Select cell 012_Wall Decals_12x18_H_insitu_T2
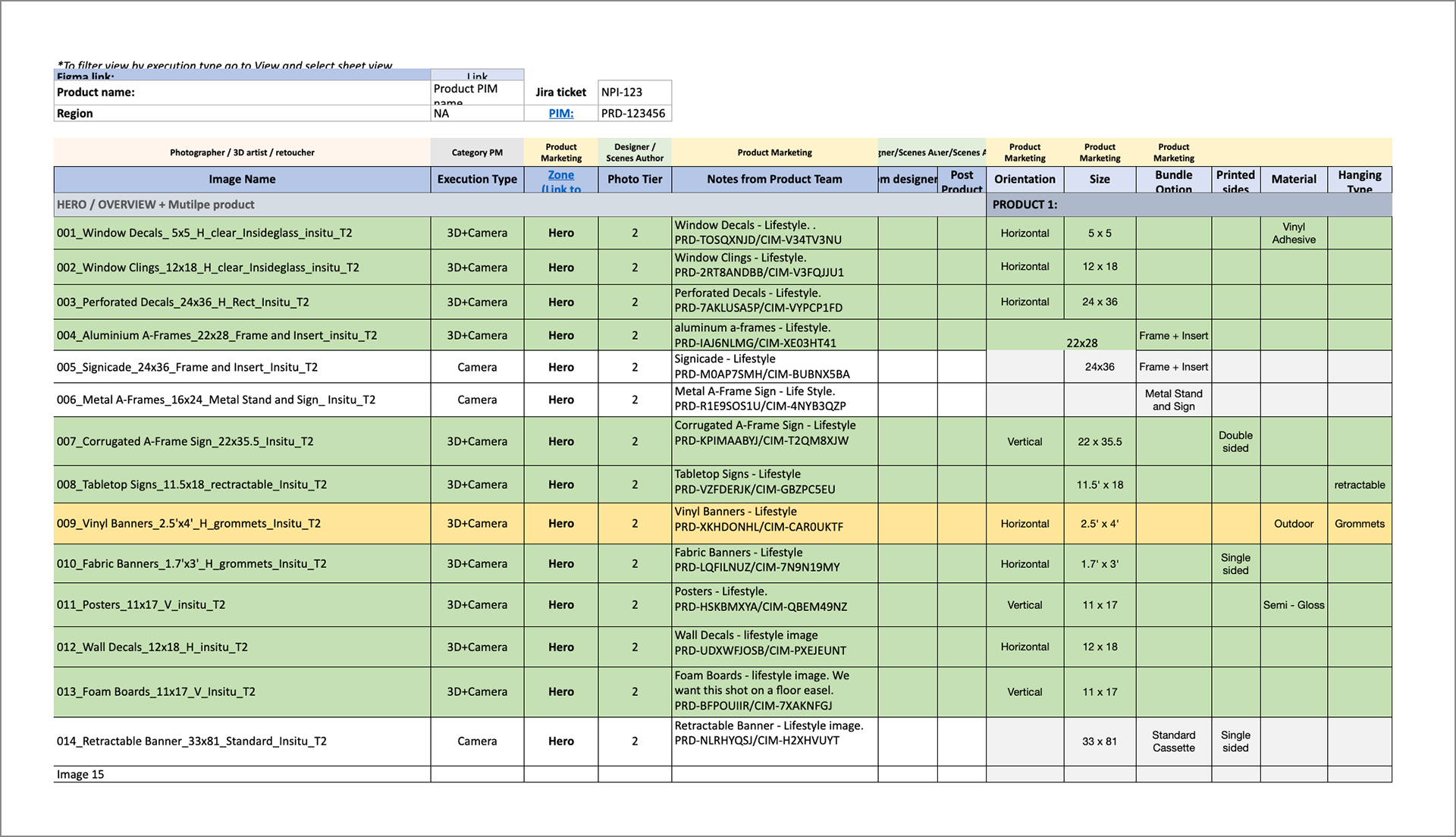 coord(242,647)
